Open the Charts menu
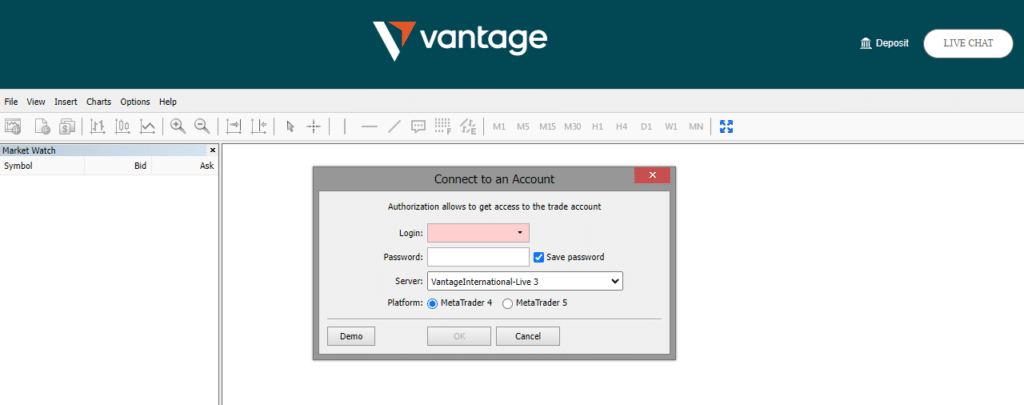This screenshot has height=405, width=1024. [99, 102]
